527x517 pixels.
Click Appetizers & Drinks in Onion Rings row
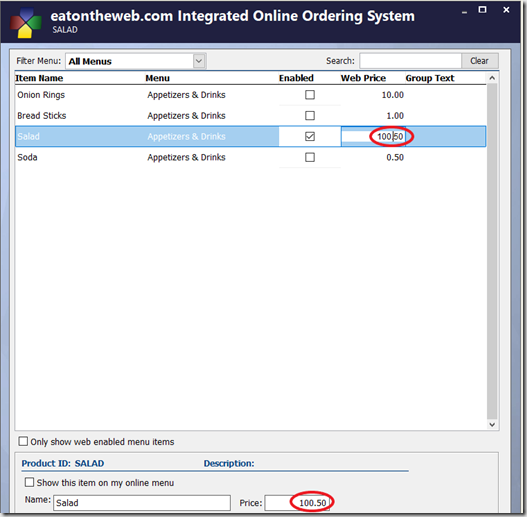click(186, 95)
